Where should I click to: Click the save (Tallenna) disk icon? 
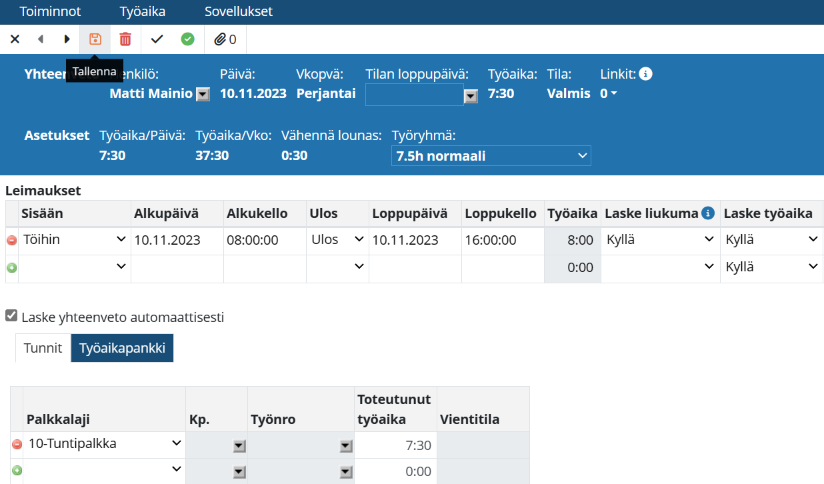[95, 39]
